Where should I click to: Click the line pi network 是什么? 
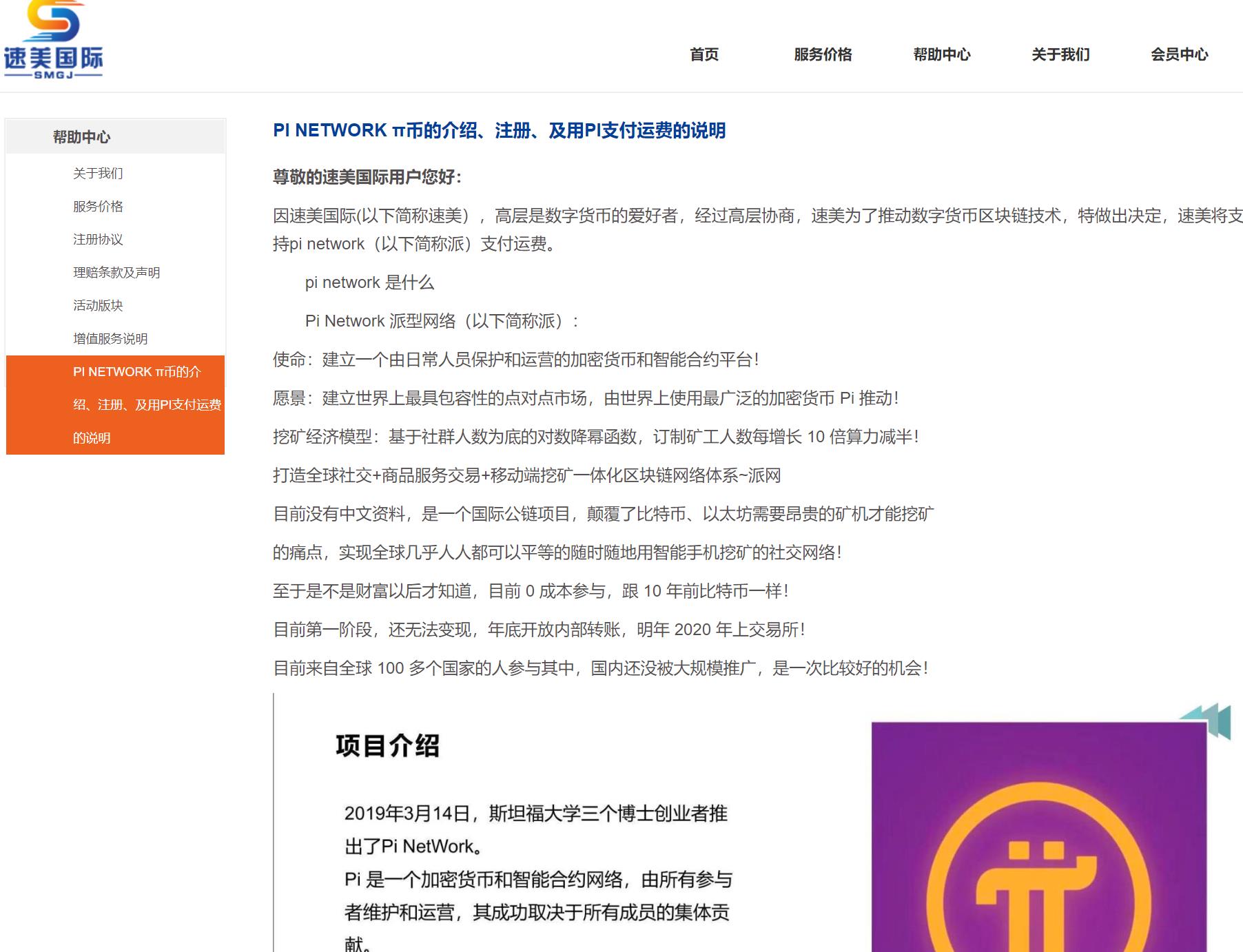[x=369, y=282]
